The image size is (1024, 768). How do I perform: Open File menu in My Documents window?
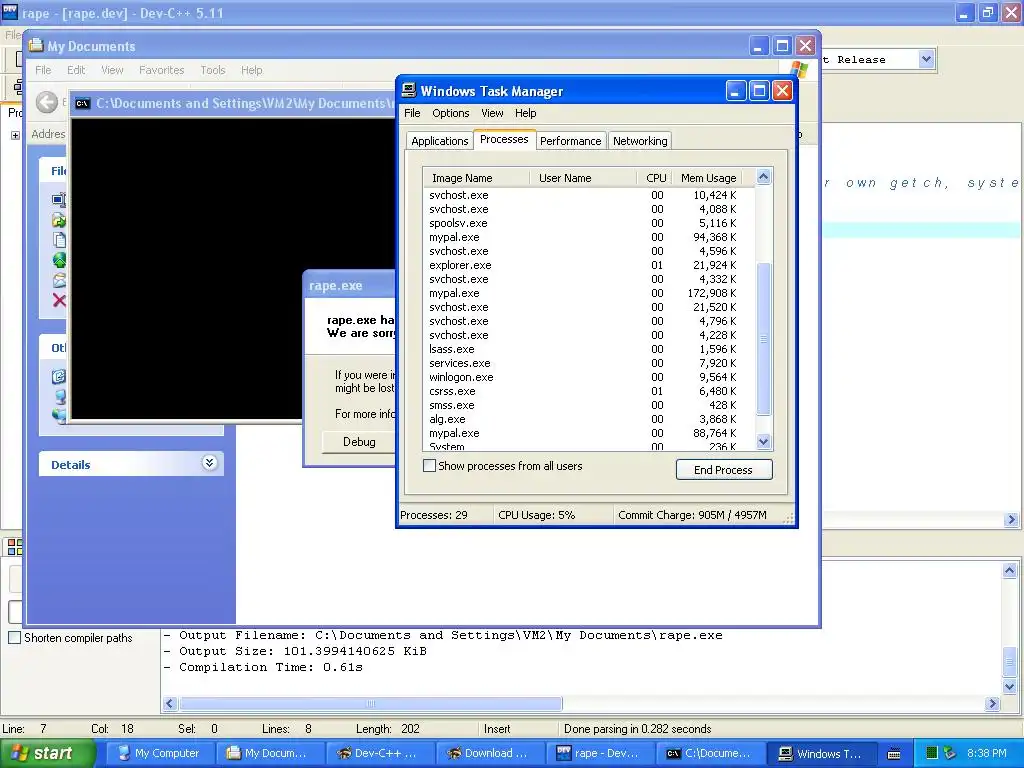tap(43, 70)
